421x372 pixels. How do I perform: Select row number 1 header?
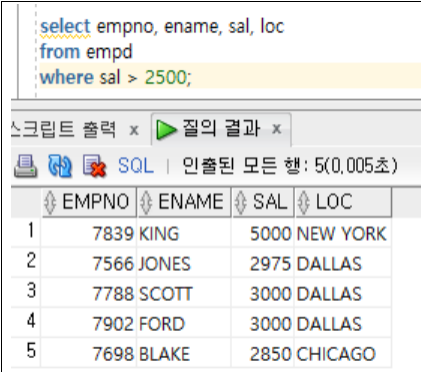26,232
